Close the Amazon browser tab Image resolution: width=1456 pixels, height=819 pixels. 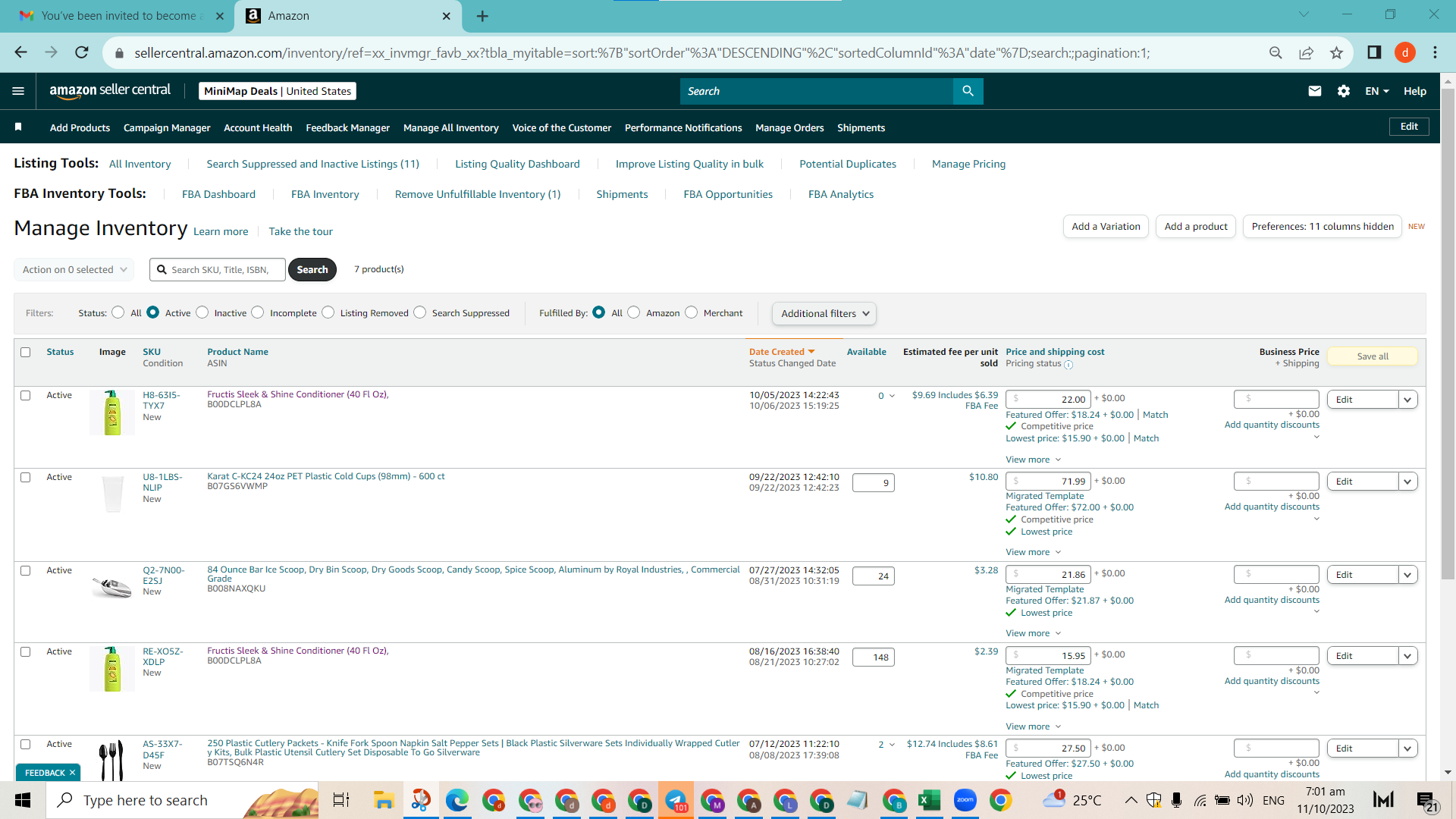447,16
